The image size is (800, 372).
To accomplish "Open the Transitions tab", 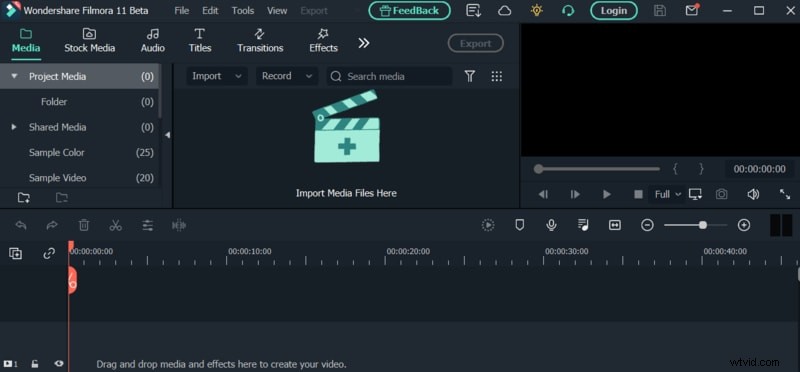I will click(260, 41).
